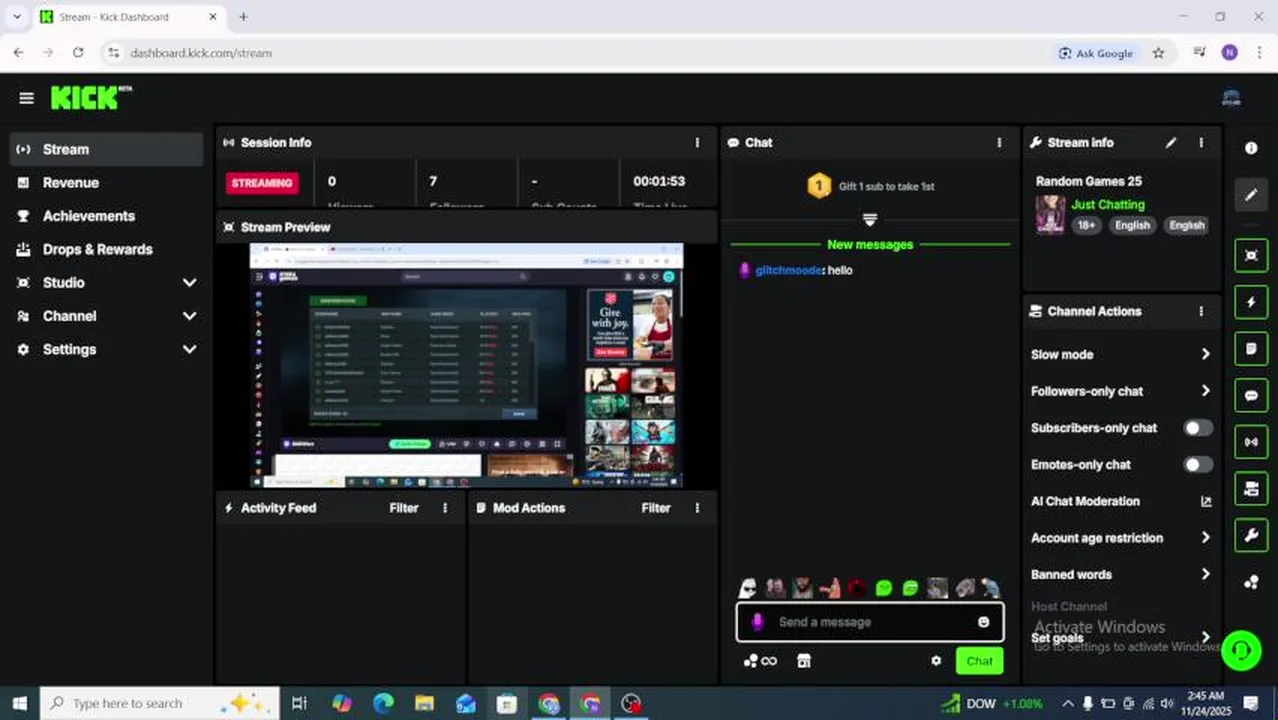This screenshot has width=1278, height=720.
Task: Edit Stream info with the pencil icon
Action: 1171,143
